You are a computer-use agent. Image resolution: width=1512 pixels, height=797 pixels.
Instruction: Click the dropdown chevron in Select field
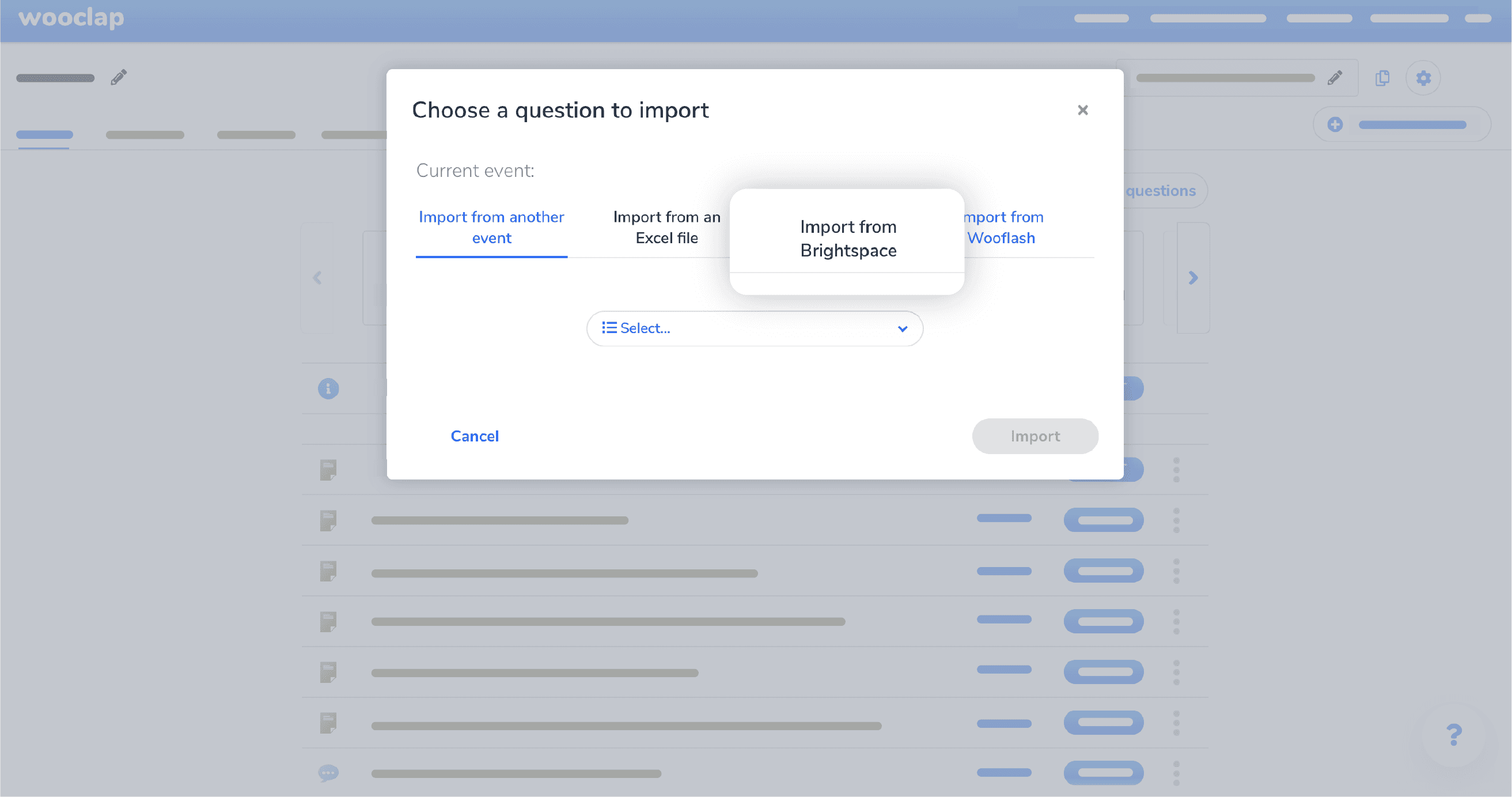coord(900,328)
